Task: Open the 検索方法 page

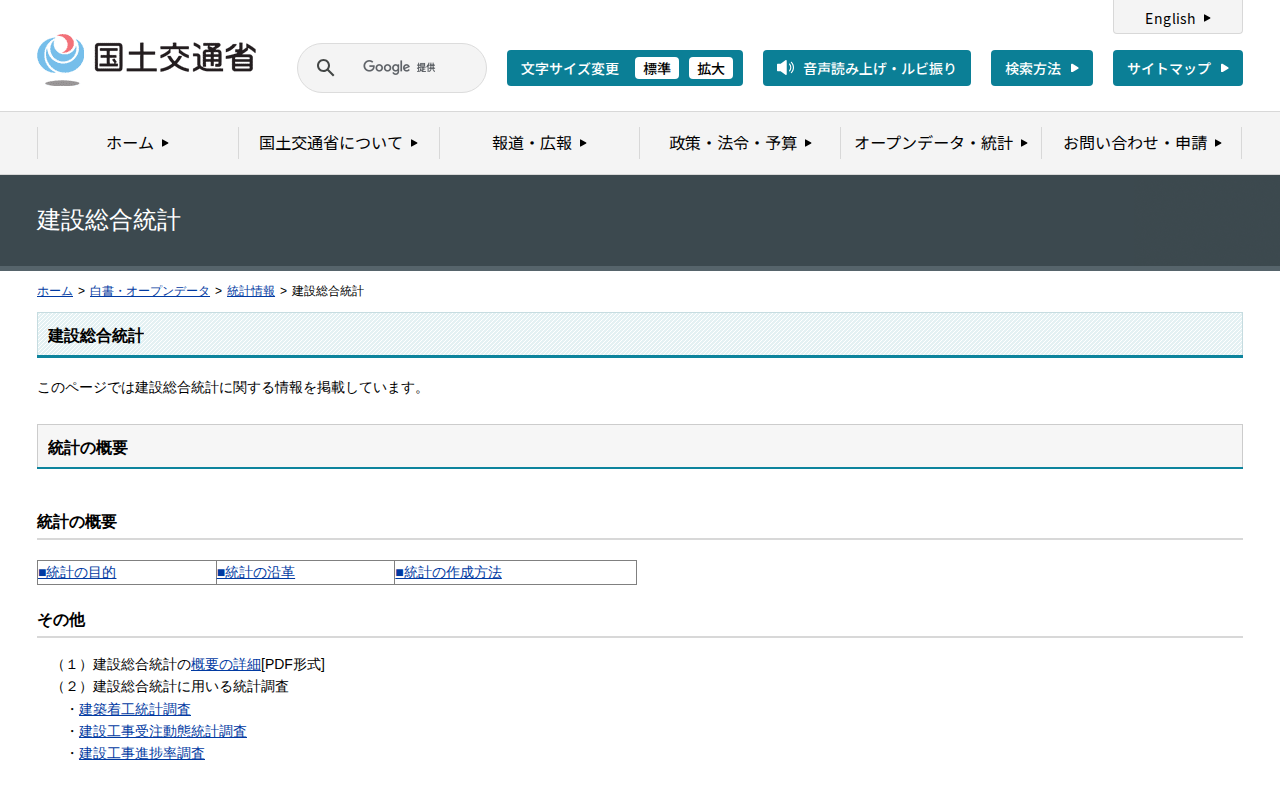Action: click(1041, 68)
